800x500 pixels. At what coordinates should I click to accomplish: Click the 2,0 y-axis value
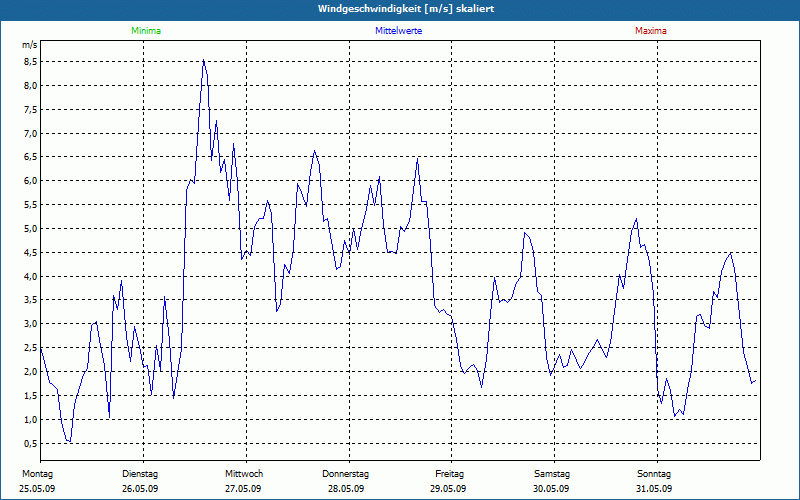pyautogui.click(x=31, y=372)
